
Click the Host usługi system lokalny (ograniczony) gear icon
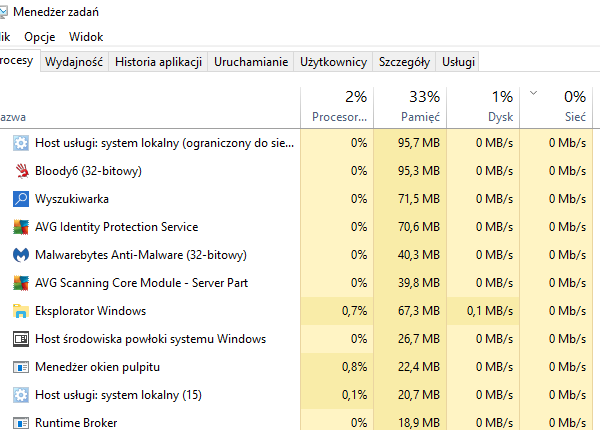pos(21,143)
